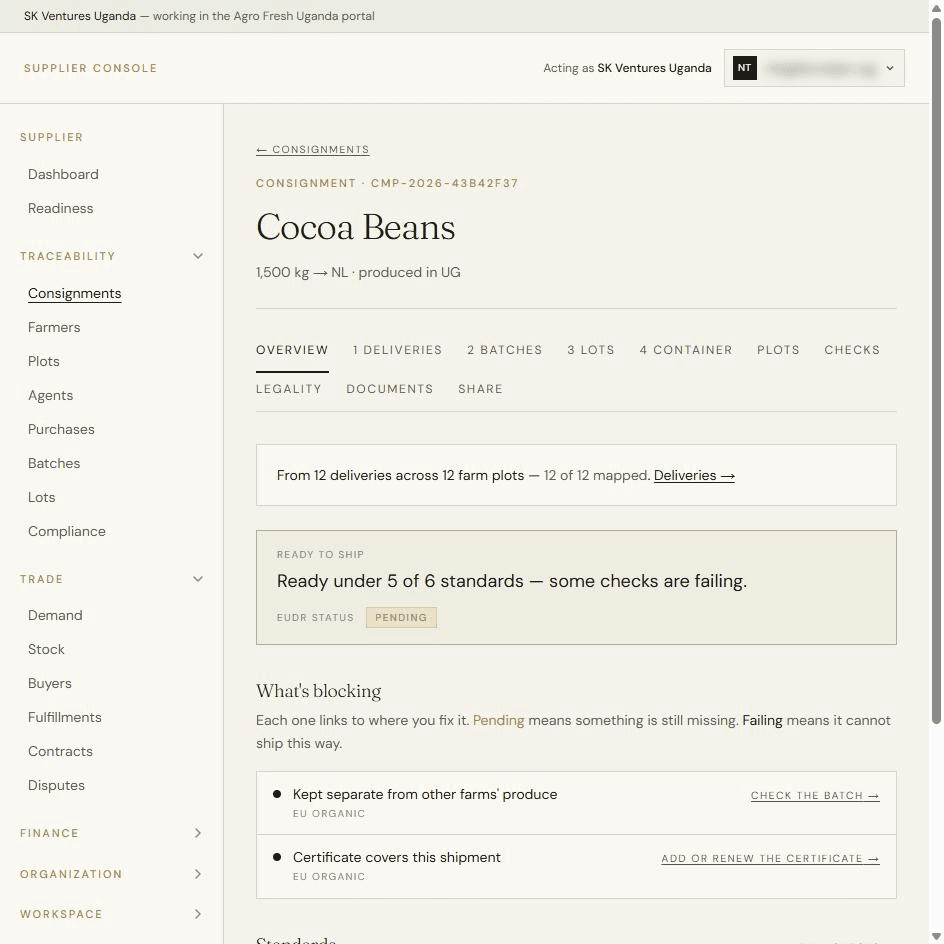Open Contracts in sidebar
The width and height of the screenshot is (944, 944).
coord(60,751)
